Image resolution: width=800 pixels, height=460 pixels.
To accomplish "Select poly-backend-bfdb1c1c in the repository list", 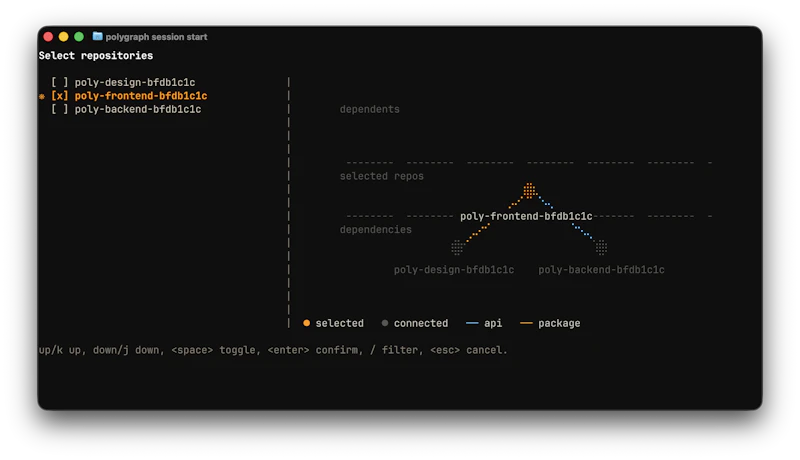I will 138,109.
